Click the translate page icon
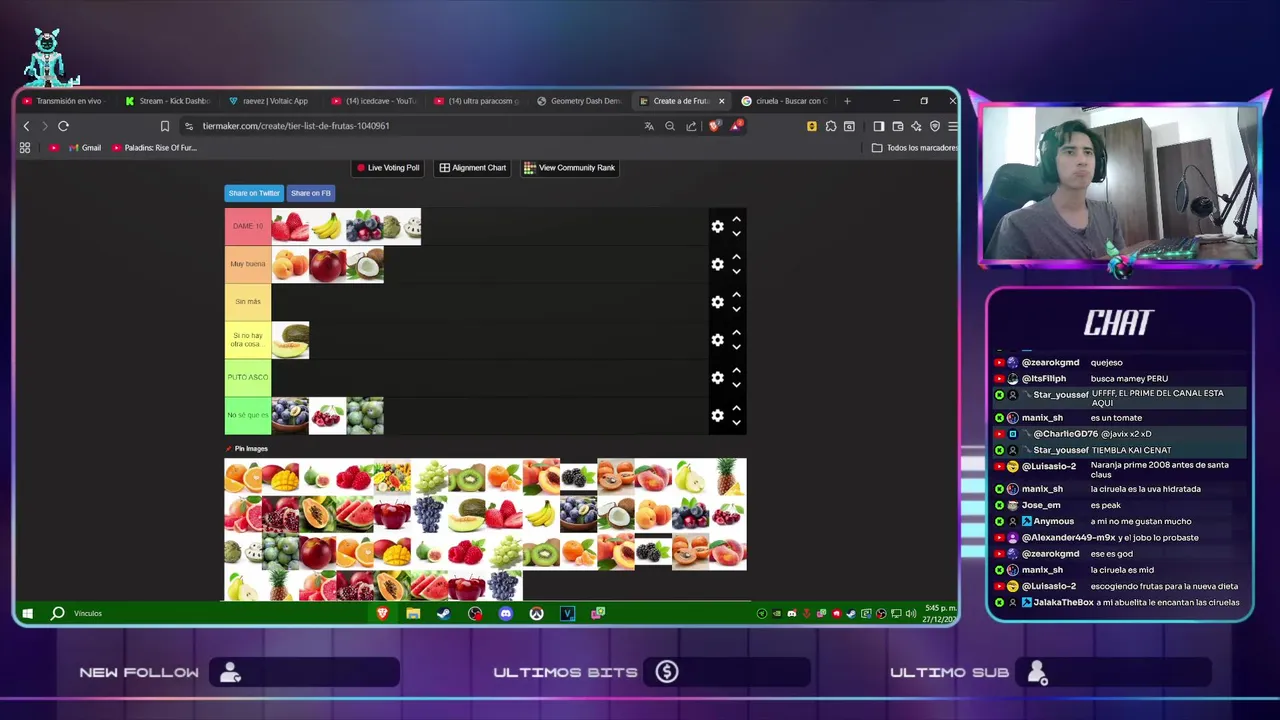Viewport: 1280px width, 720px height. [x=649, y=126]
